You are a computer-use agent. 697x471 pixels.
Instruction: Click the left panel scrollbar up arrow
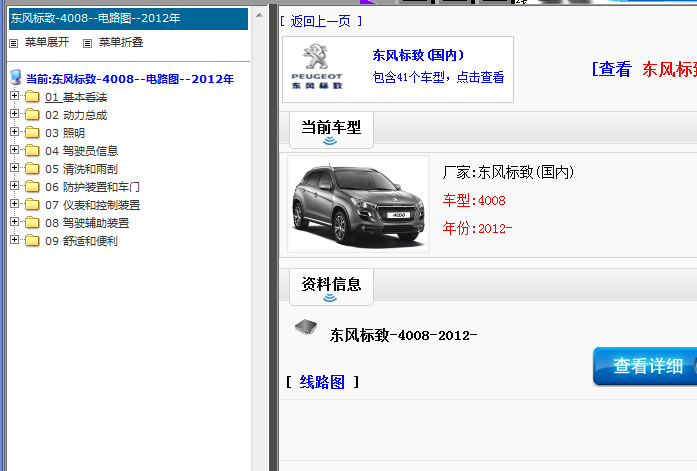click(259, 15)
